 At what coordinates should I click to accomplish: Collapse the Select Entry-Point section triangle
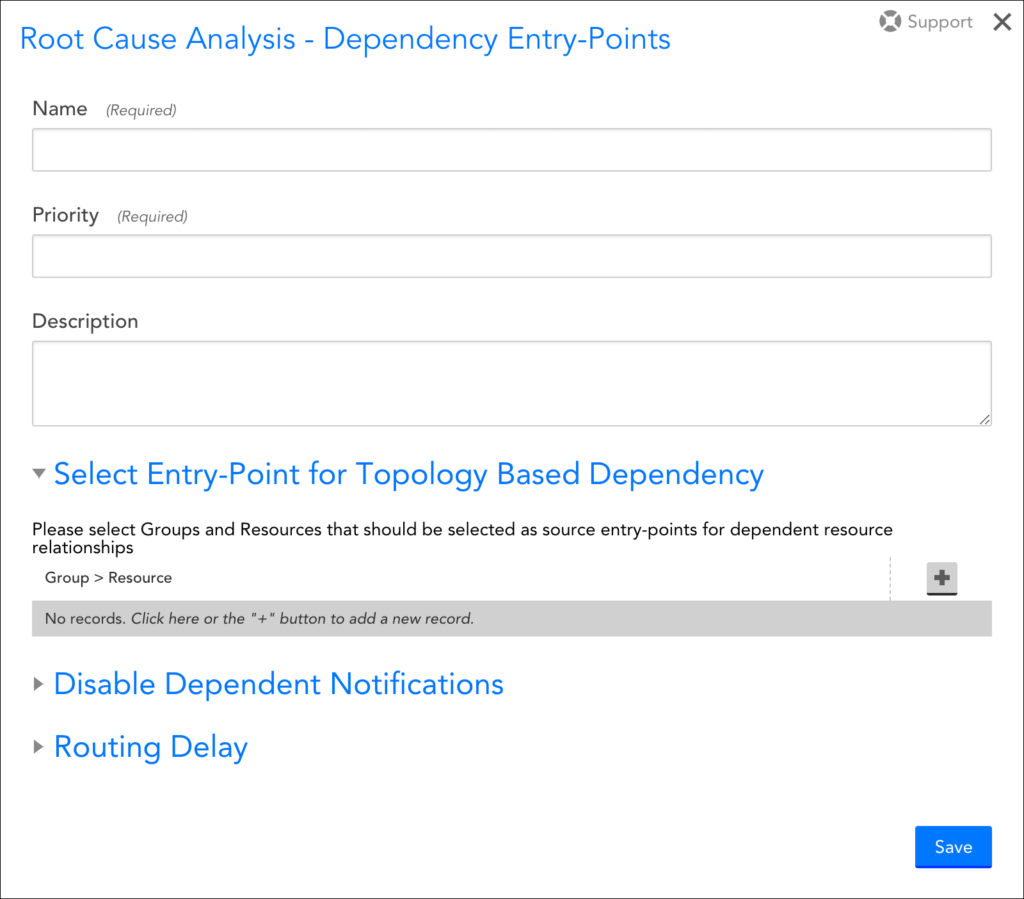pos(39,474)
